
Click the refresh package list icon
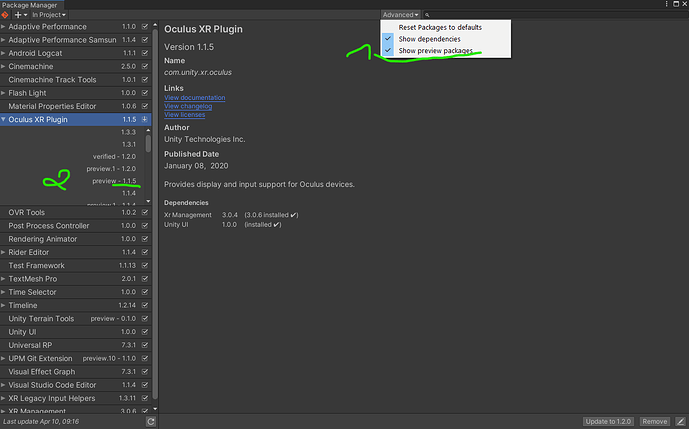pos(151,422)
